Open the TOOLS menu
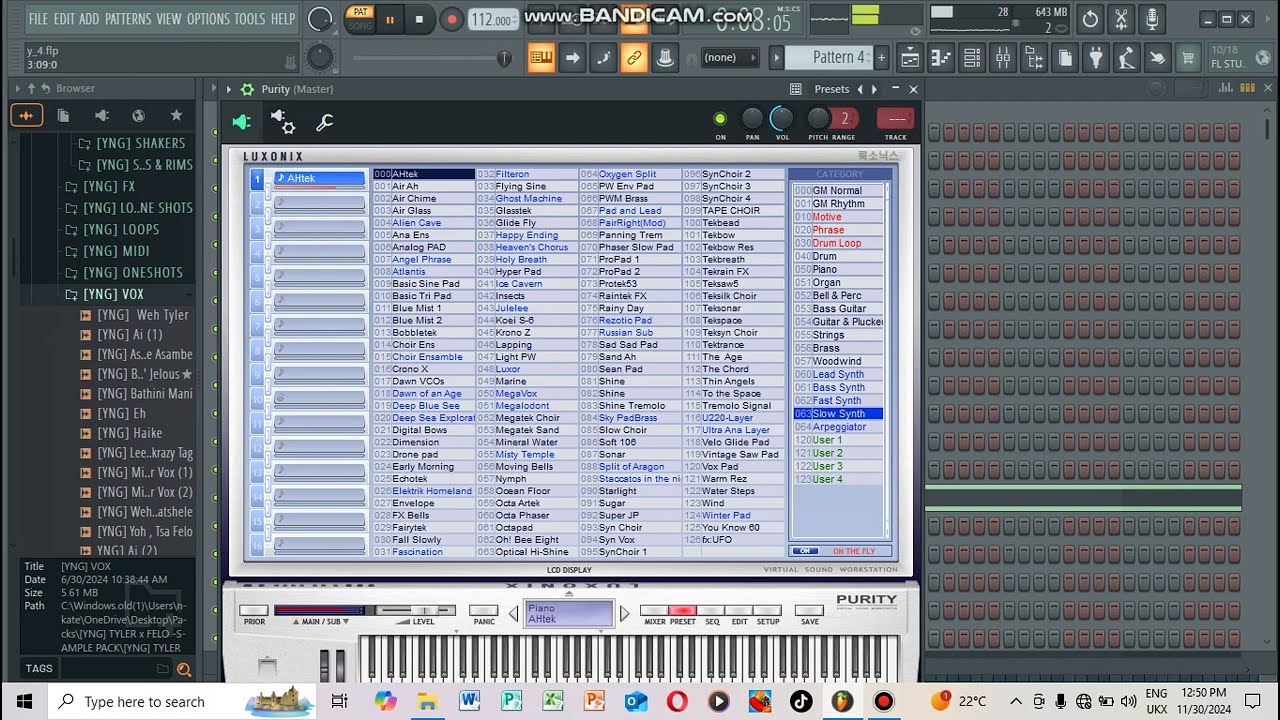 [x=250, y=19]
